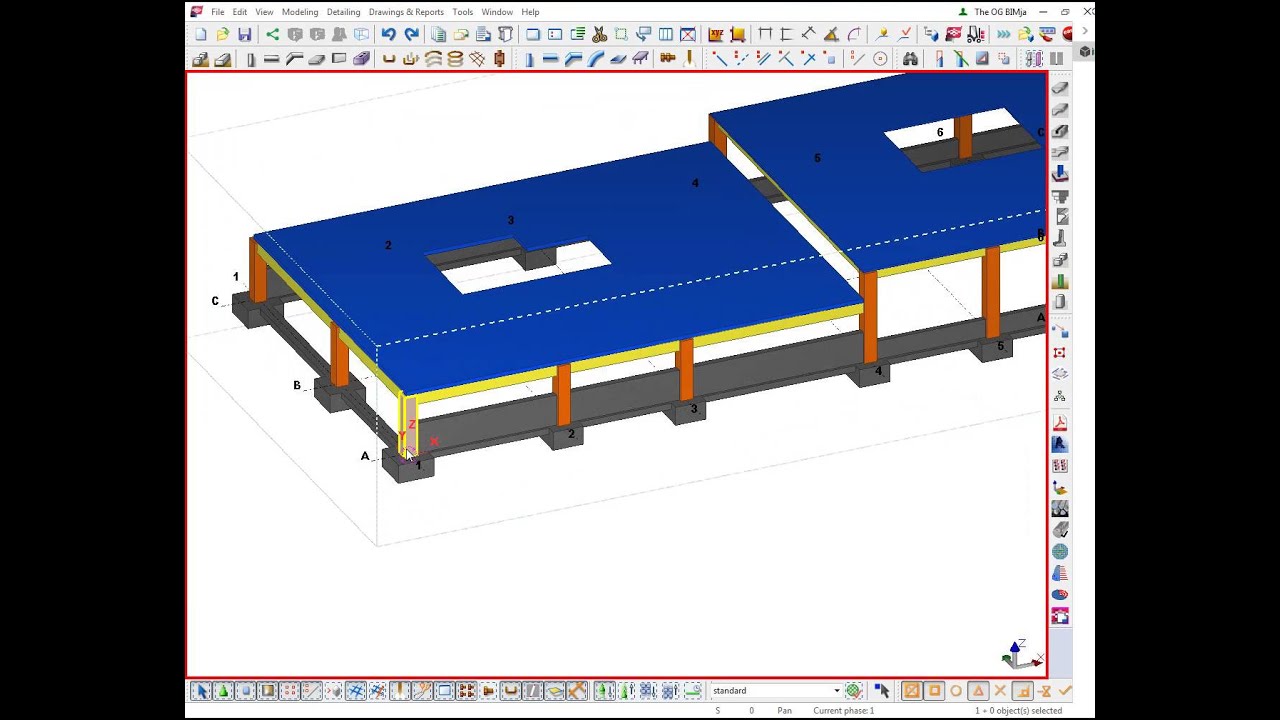Click the scissors clip plane icon
This screenshot has width=1280, height=720.
(x=599, y=34)
